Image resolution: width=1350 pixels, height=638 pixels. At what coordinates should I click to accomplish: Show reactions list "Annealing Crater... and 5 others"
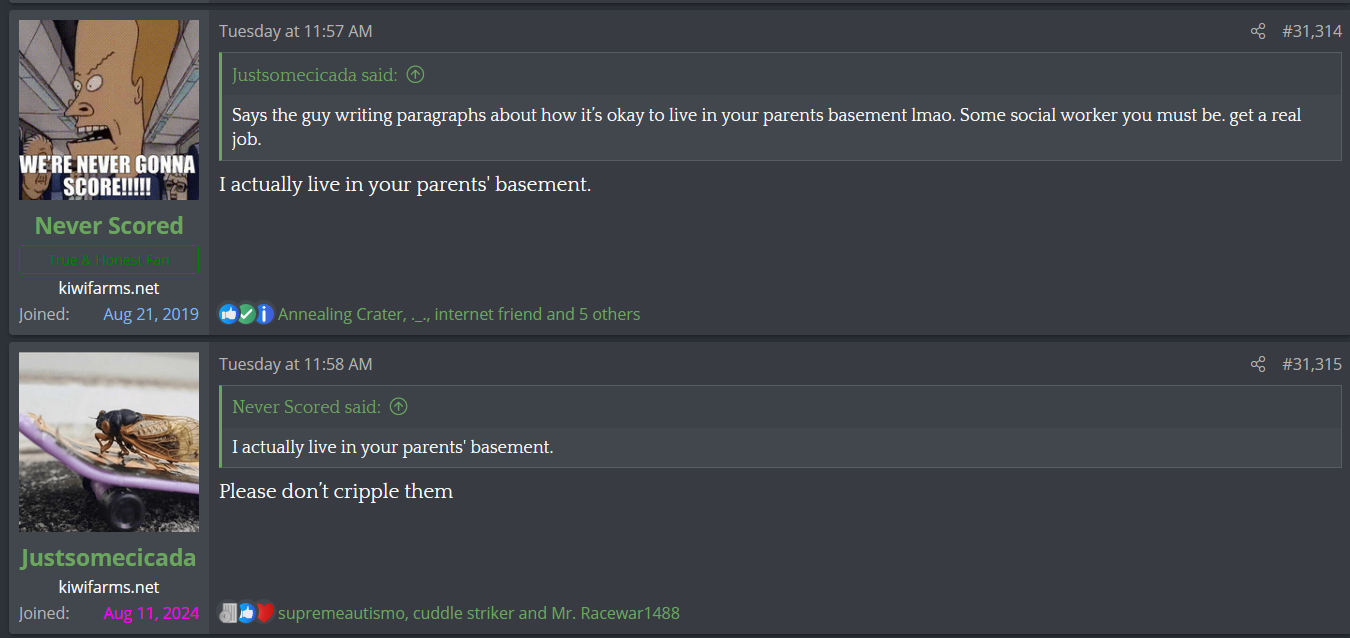point(458,314)
